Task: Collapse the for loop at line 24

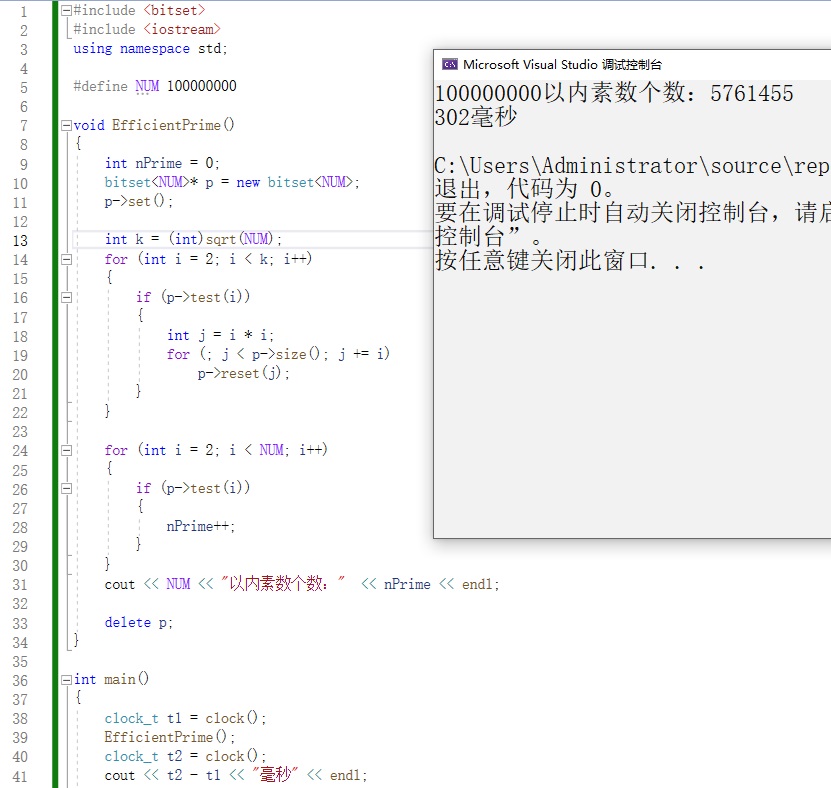Action: 66,450
